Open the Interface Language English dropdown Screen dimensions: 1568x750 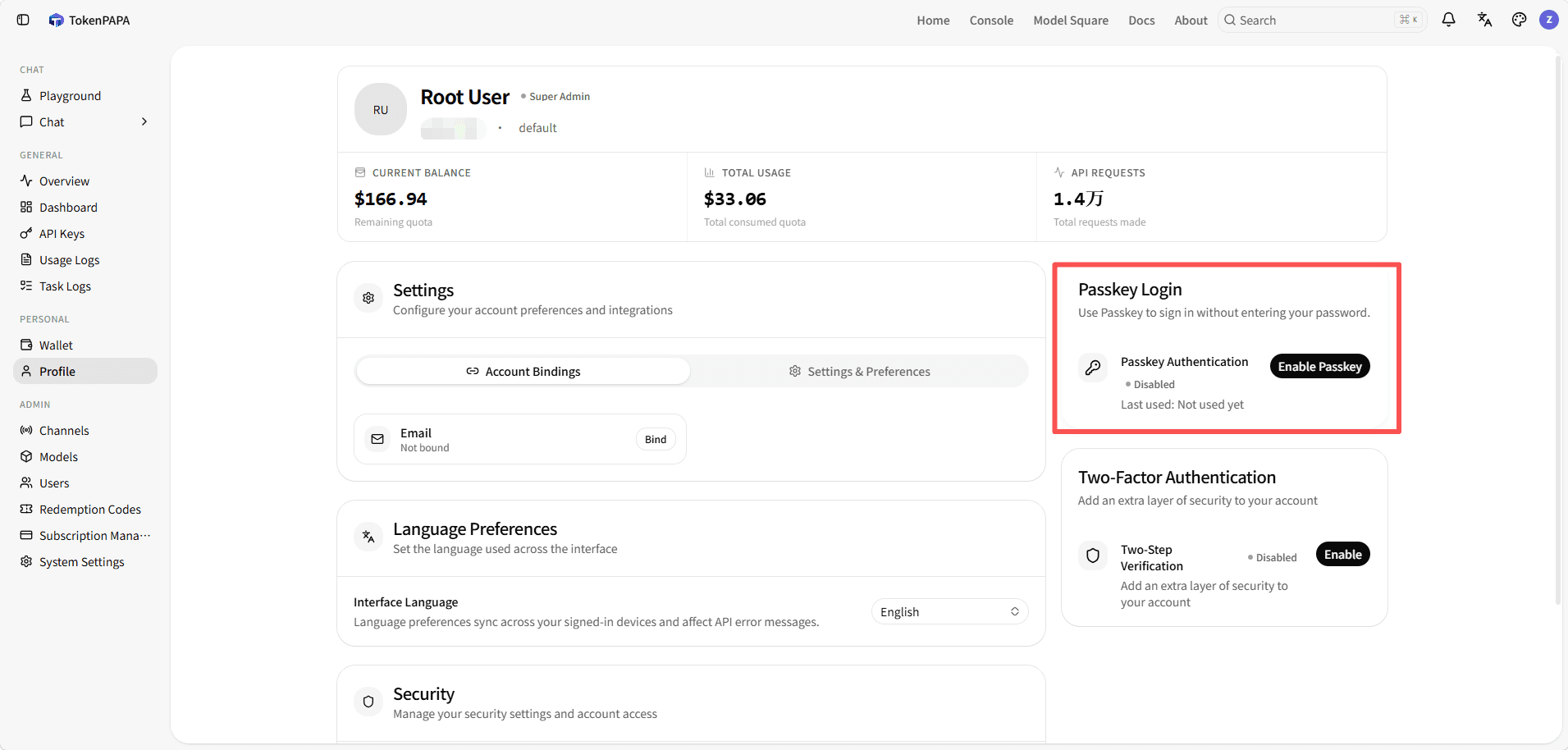(949, 611)
